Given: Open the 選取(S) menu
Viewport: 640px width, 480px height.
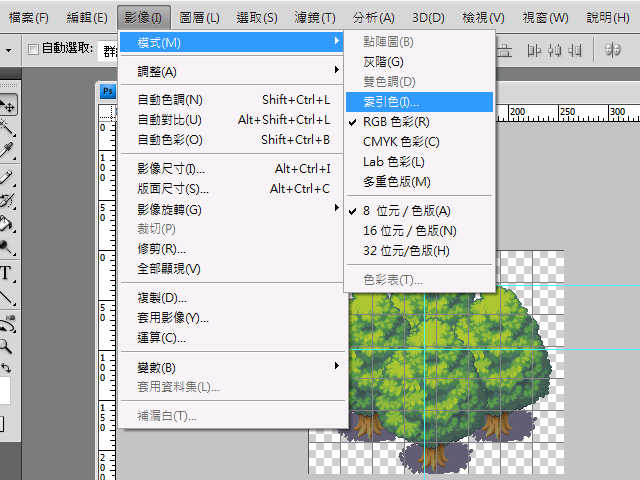Looking at the screenshot, I should [257, 18].
